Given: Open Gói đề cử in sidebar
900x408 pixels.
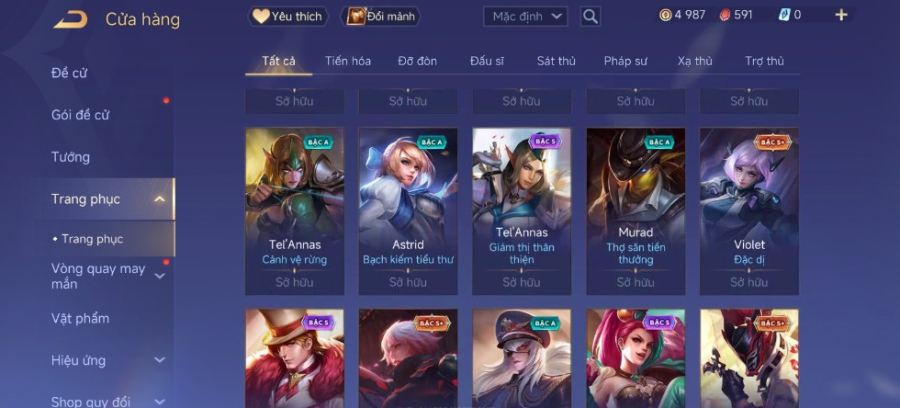Looking at the screenshot, I should point(80,115).
